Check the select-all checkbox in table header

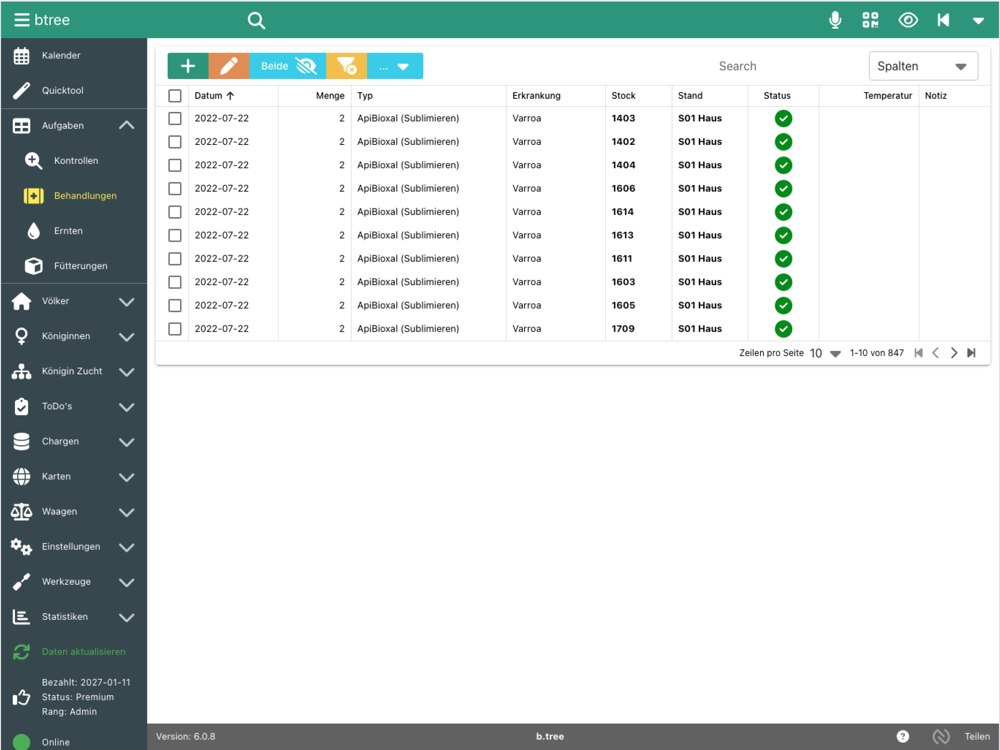(175, 96)
